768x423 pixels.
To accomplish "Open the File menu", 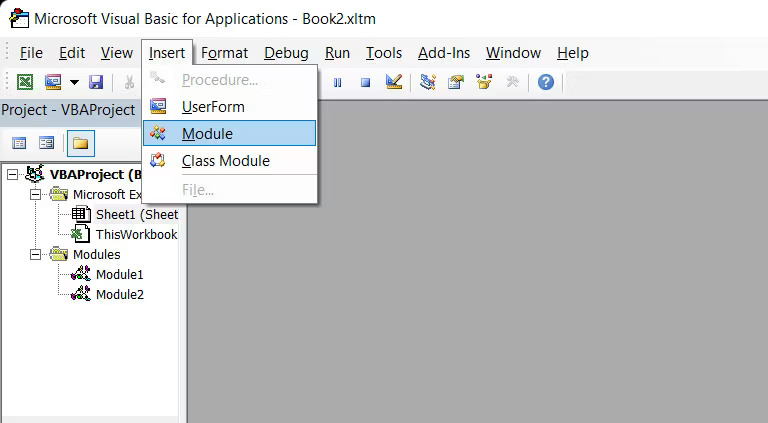I will tap(31, 52).
